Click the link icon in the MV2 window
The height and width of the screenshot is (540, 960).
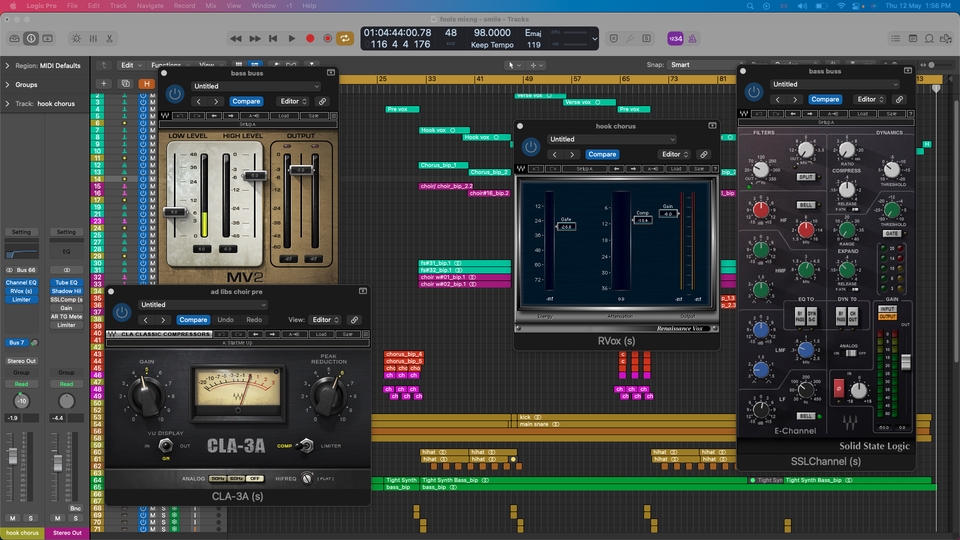tap(322, 101)
